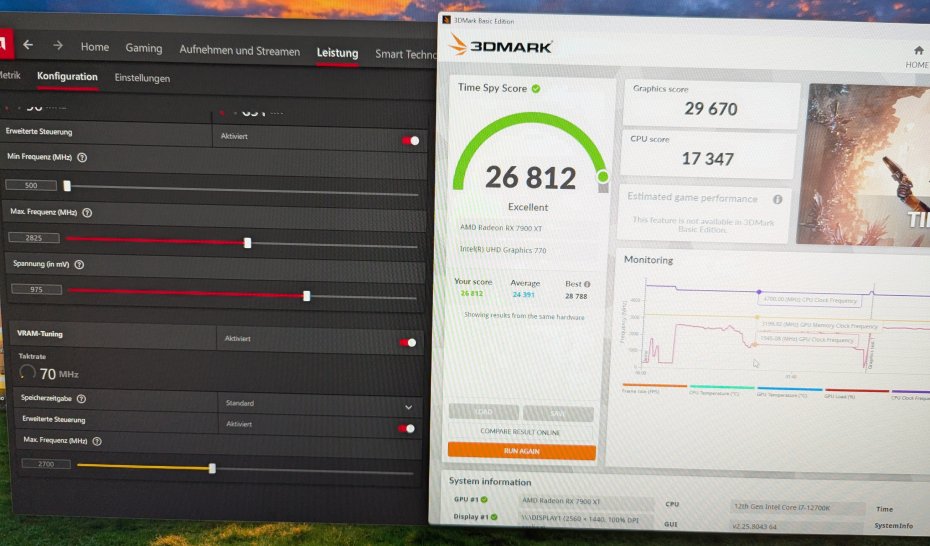Click the VRAM Max Frequenz field 2700
The width and height of the screenshot is (930, 546).
46,464
